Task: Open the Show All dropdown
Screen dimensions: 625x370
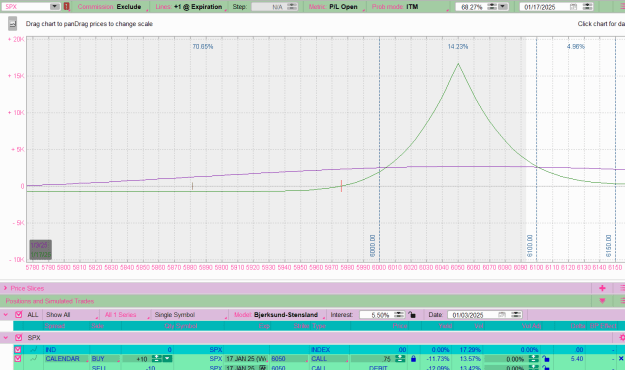Action: point(71,315)
